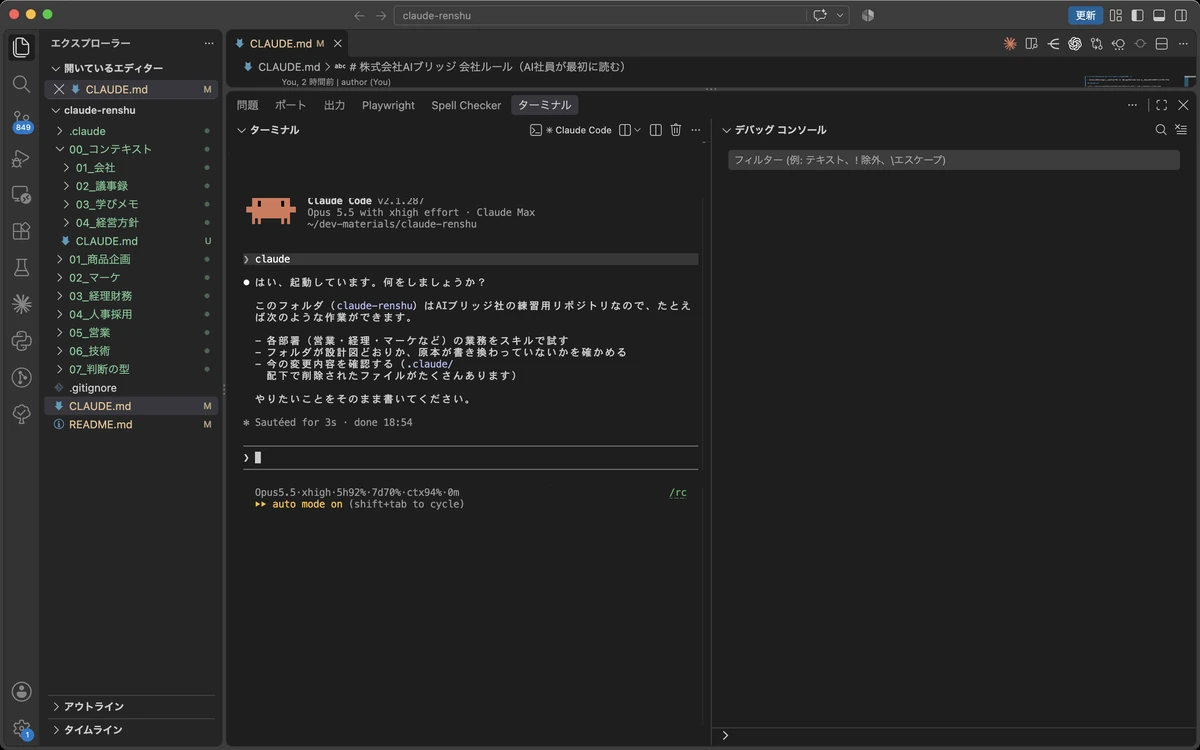This screenshot has width=1200, height=750.
Task: Expand the 03_経理財務 folder
Action: click(130, 296)
